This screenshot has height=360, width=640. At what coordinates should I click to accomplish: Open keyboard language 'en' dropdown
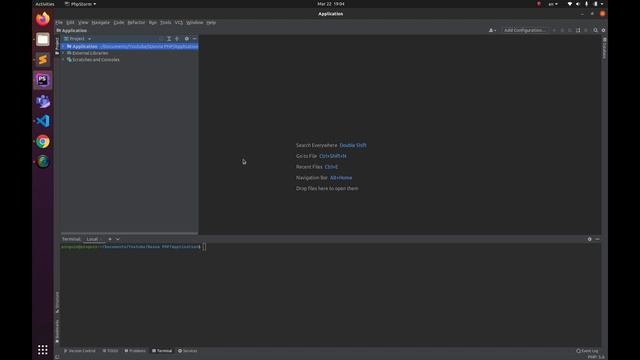[x=553, y=4]
